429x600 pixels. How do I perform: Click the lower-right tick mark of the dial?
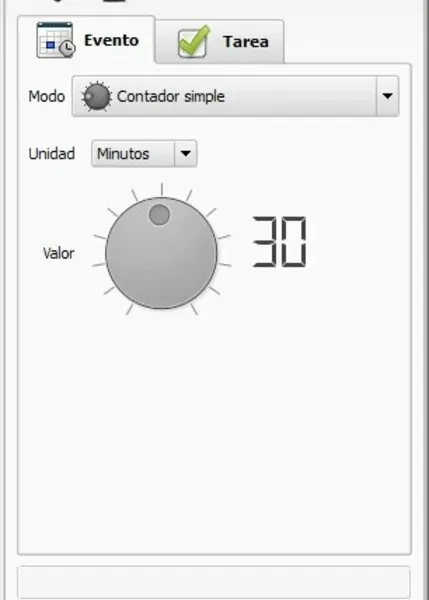[194, 309]
